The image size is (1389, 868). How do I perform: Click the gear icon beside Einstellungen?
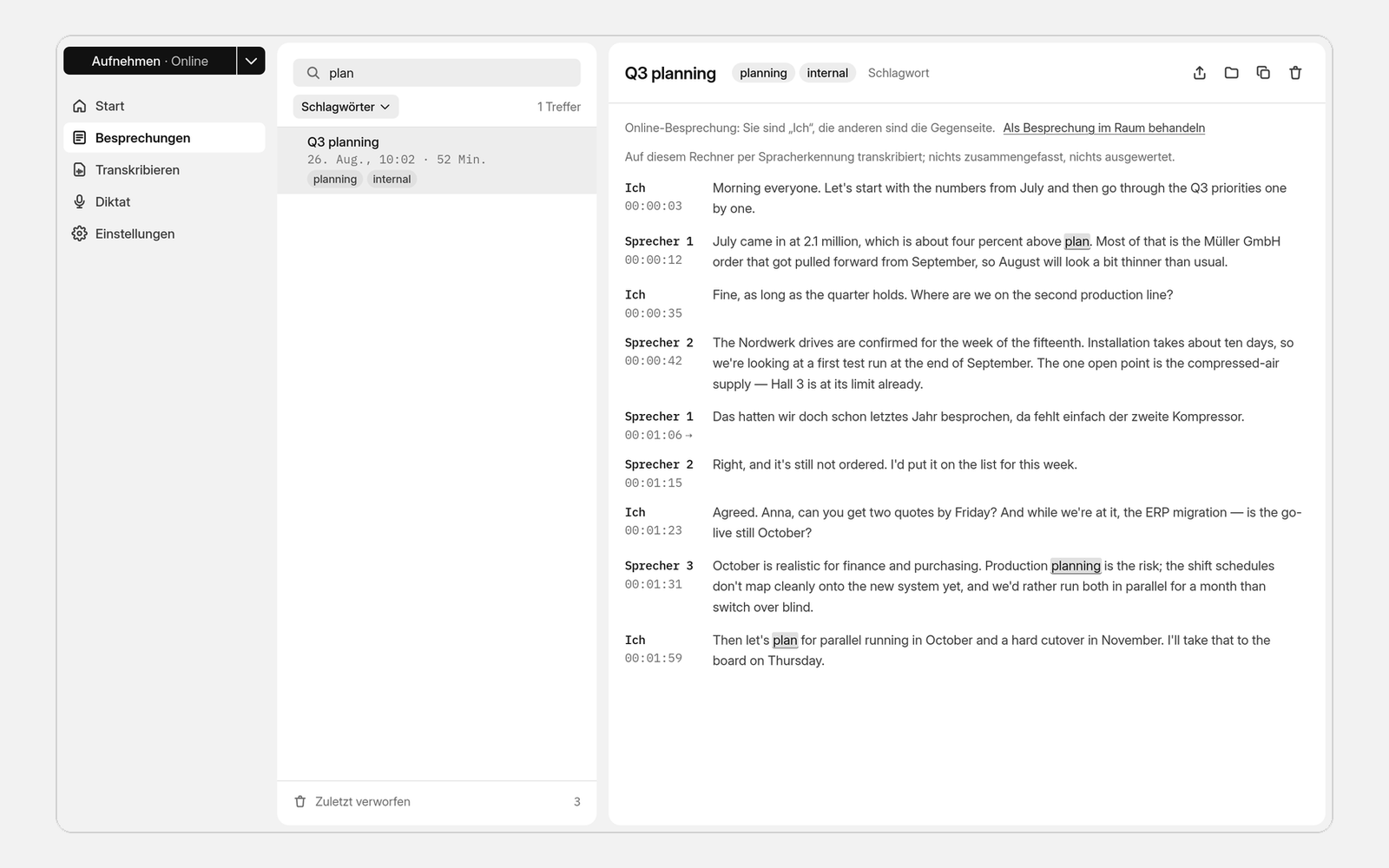coord(80,233)
